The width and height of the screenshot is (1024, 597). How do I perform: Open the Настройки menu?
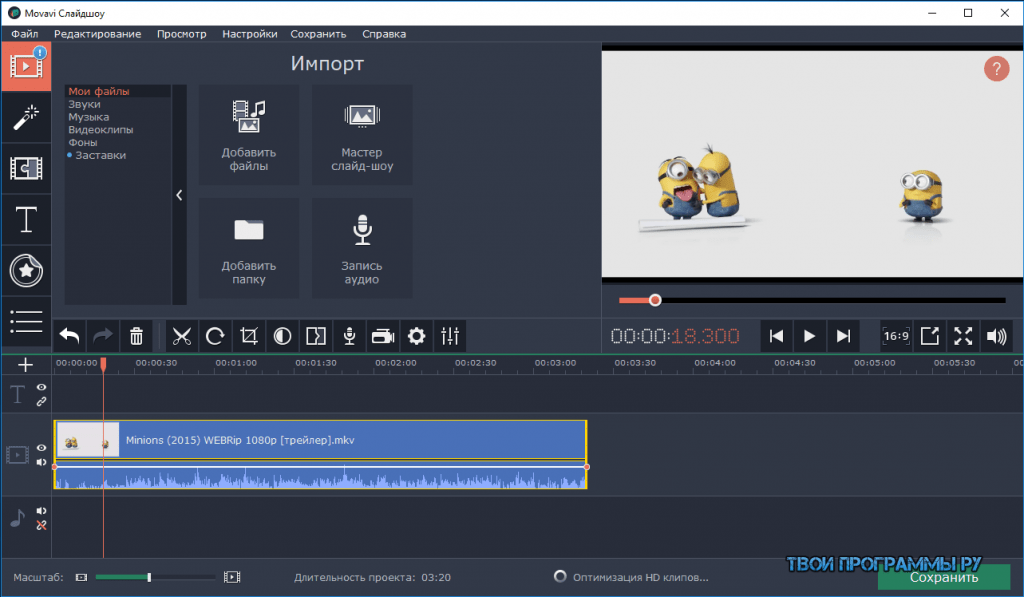pyautogui.click(x=249, y=34)
